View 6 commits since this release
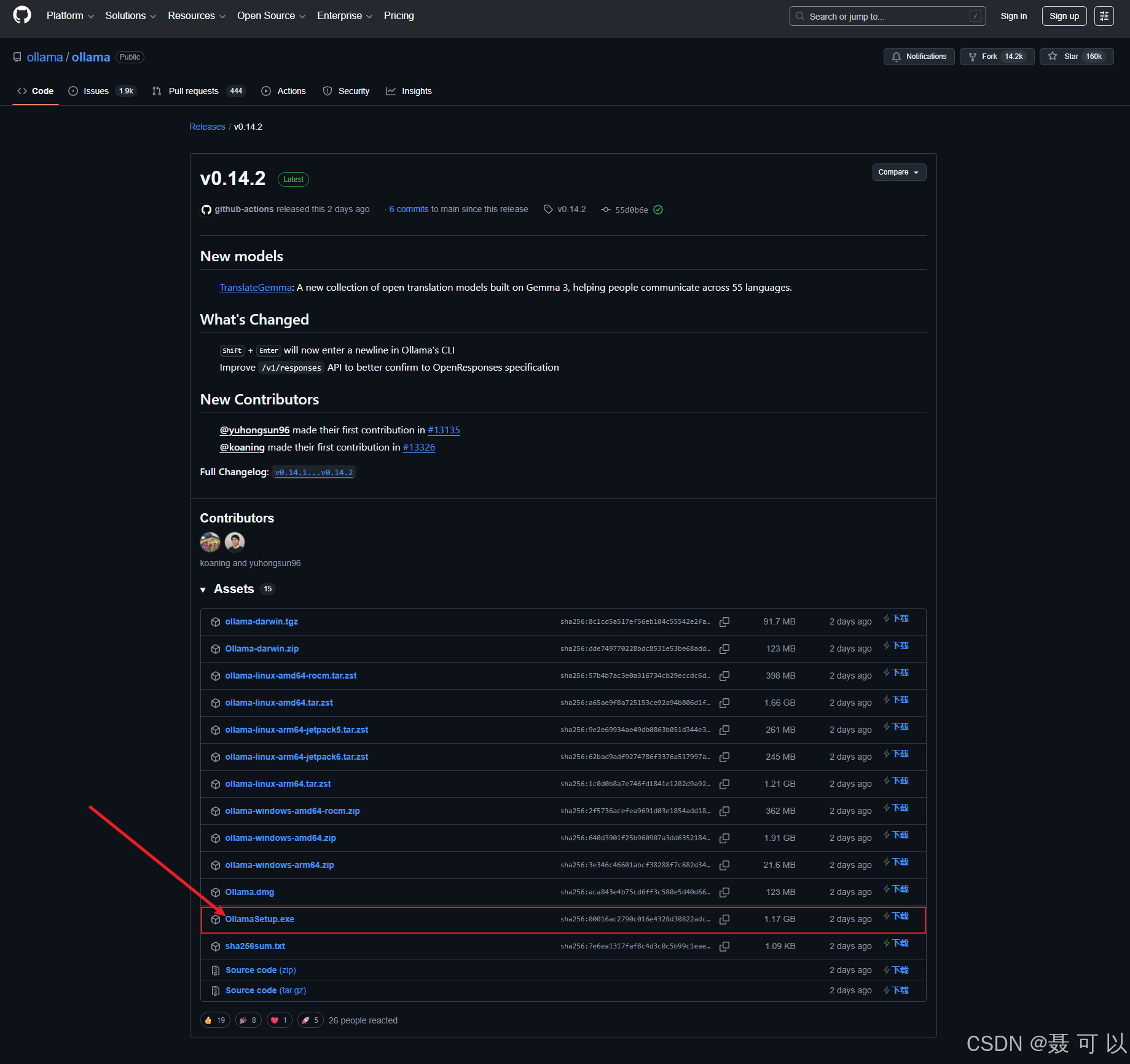Screen dimensions: 1130x1064 409,210
